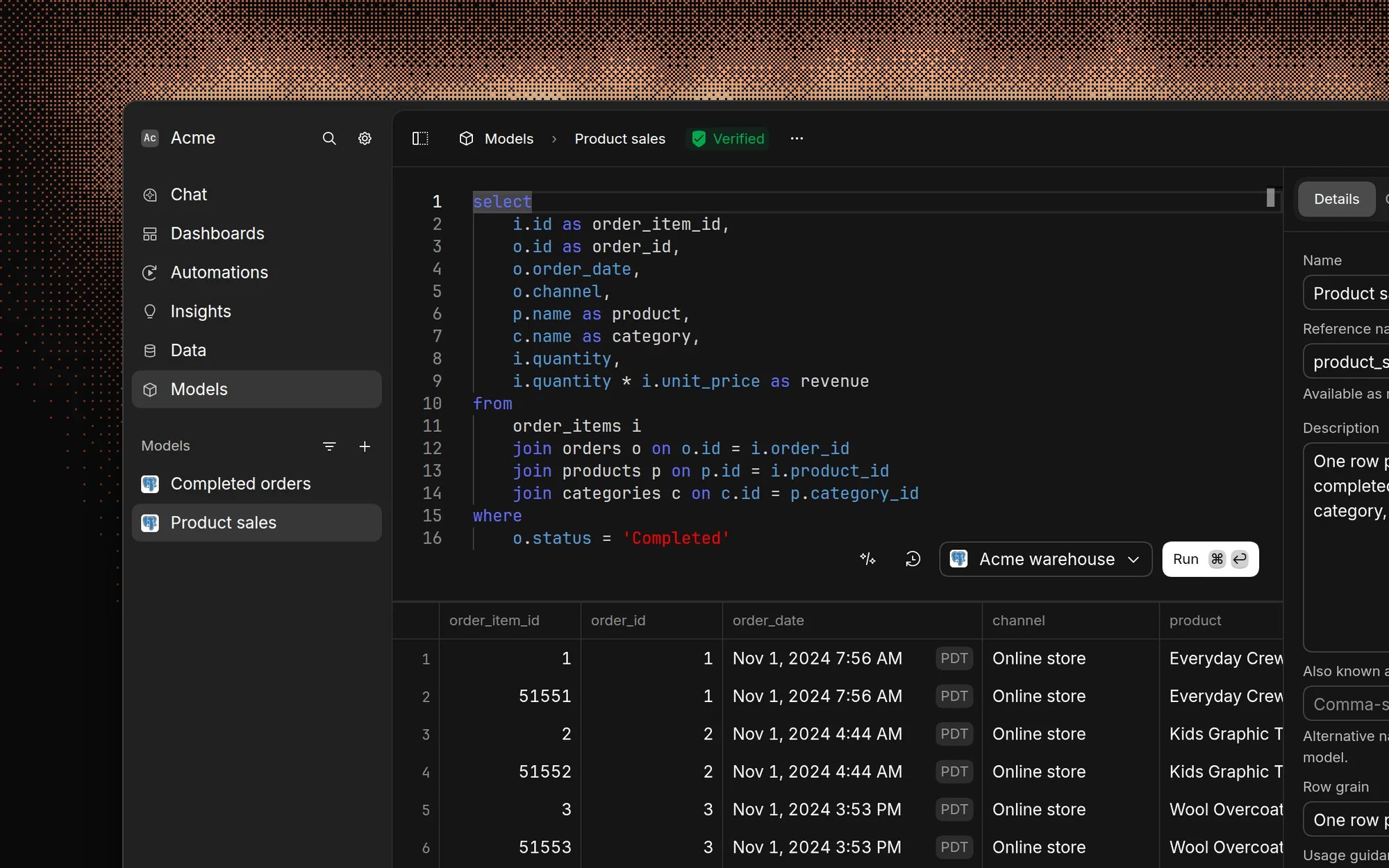Open the Completed orders model

(256, 483)
